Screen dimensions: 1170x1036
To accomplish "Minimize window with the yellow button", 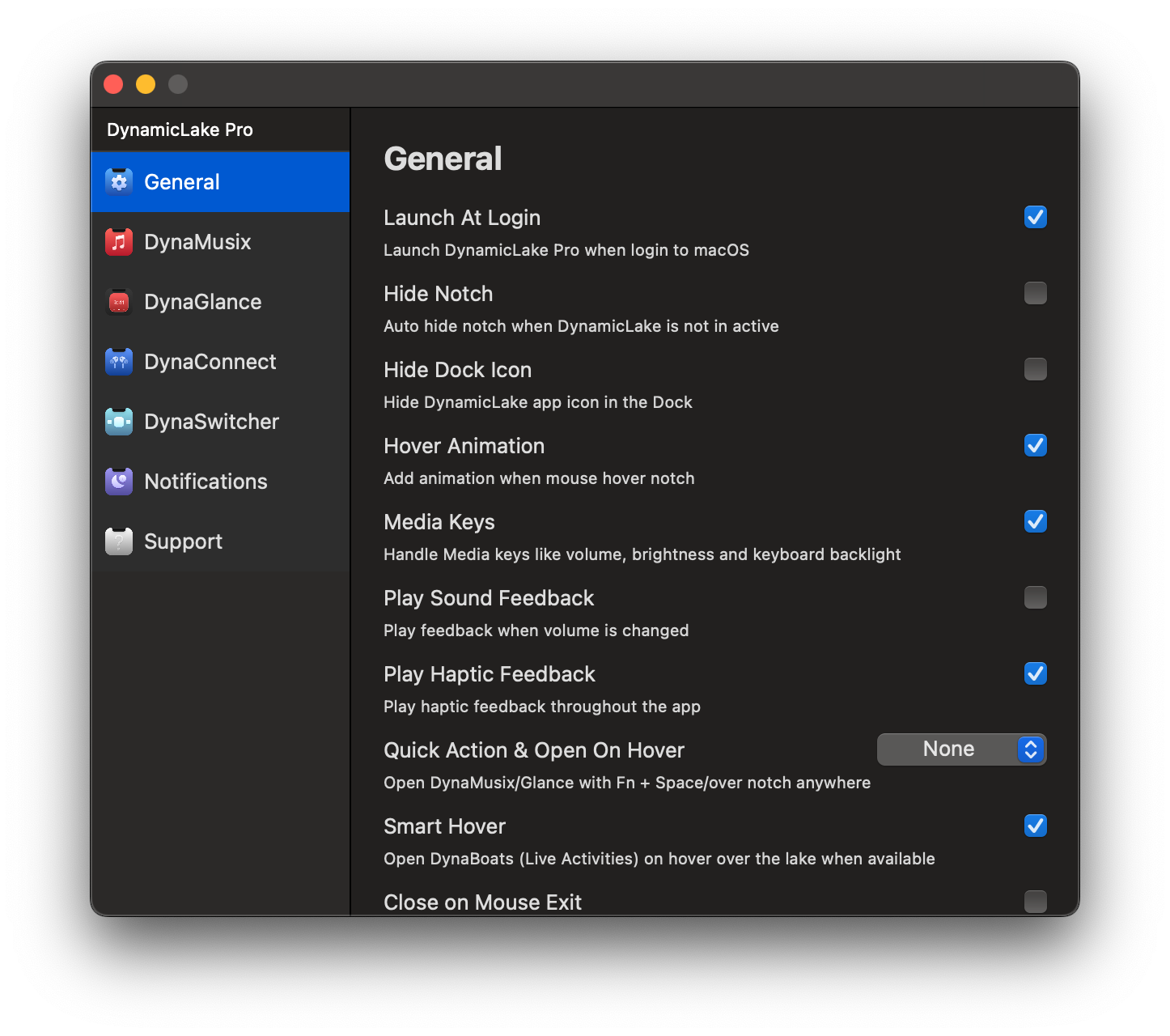I will pos(146,84).
